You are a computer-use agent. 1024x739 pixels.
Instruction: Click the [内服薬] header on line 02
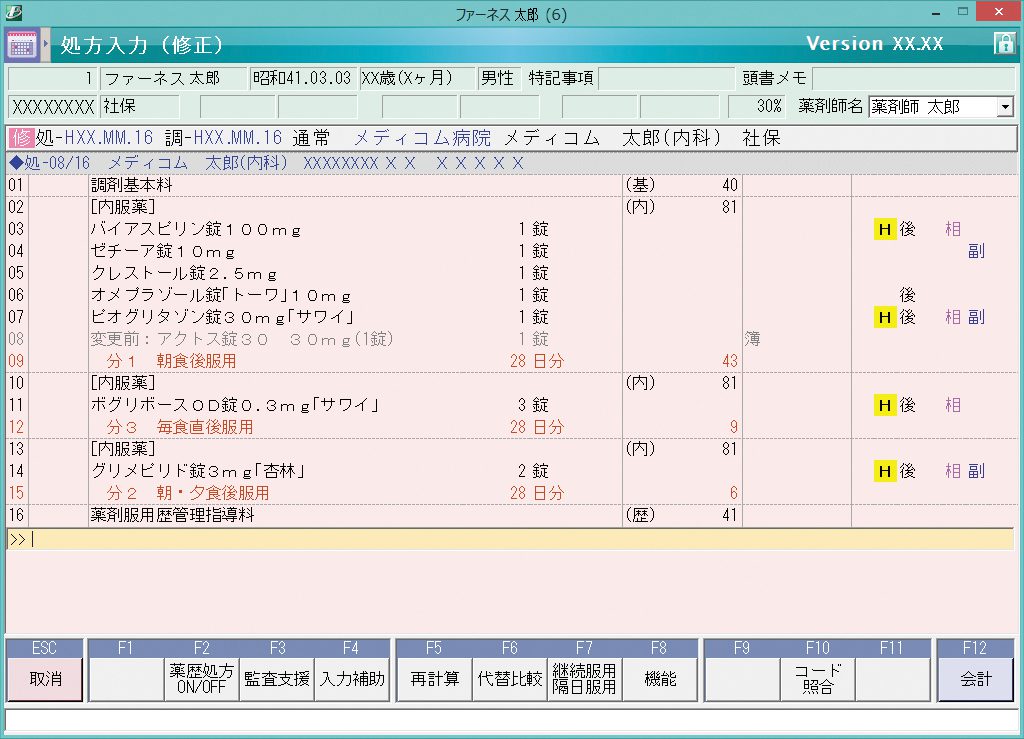coord(123,207)
